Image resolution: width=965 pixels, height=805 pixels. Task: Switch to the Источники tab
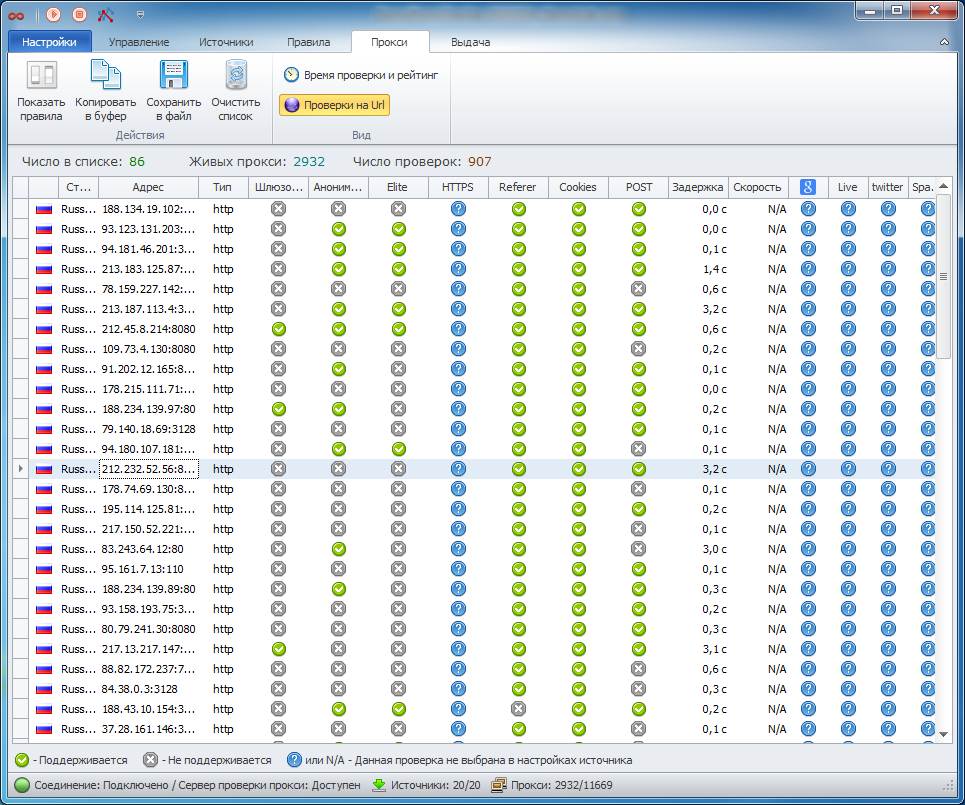tap(225, 43)
